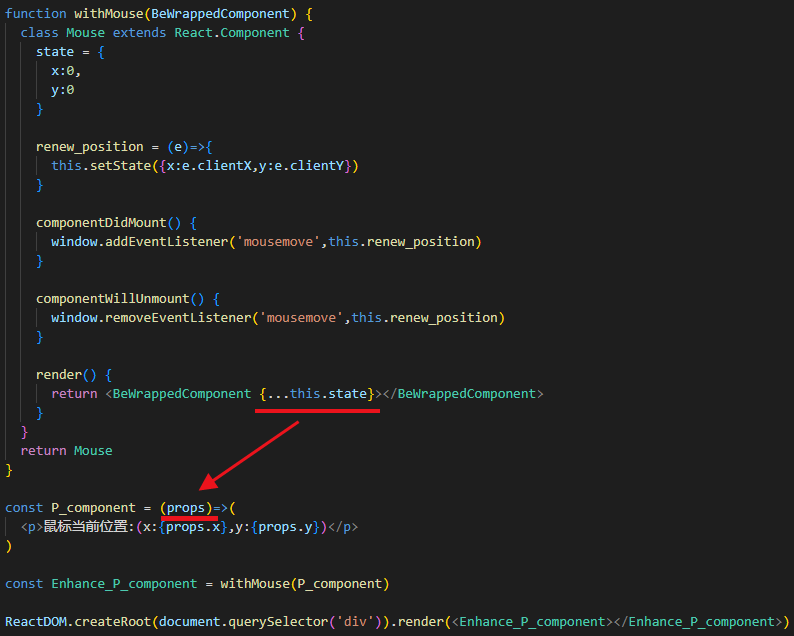Click the 'withMouse(P_component)' call expression
794x636 pixels.
tap(305, 584)
